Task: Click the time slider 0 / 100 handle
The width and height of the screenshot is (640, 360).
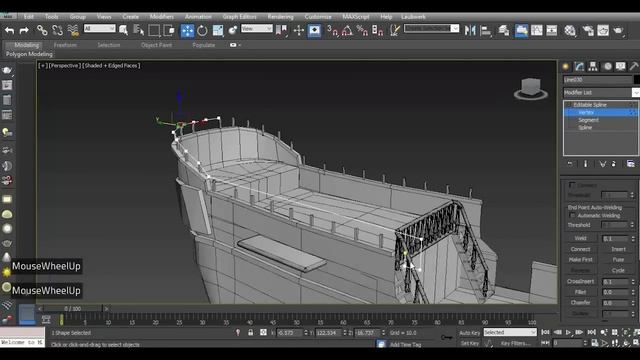Action: 73,309
